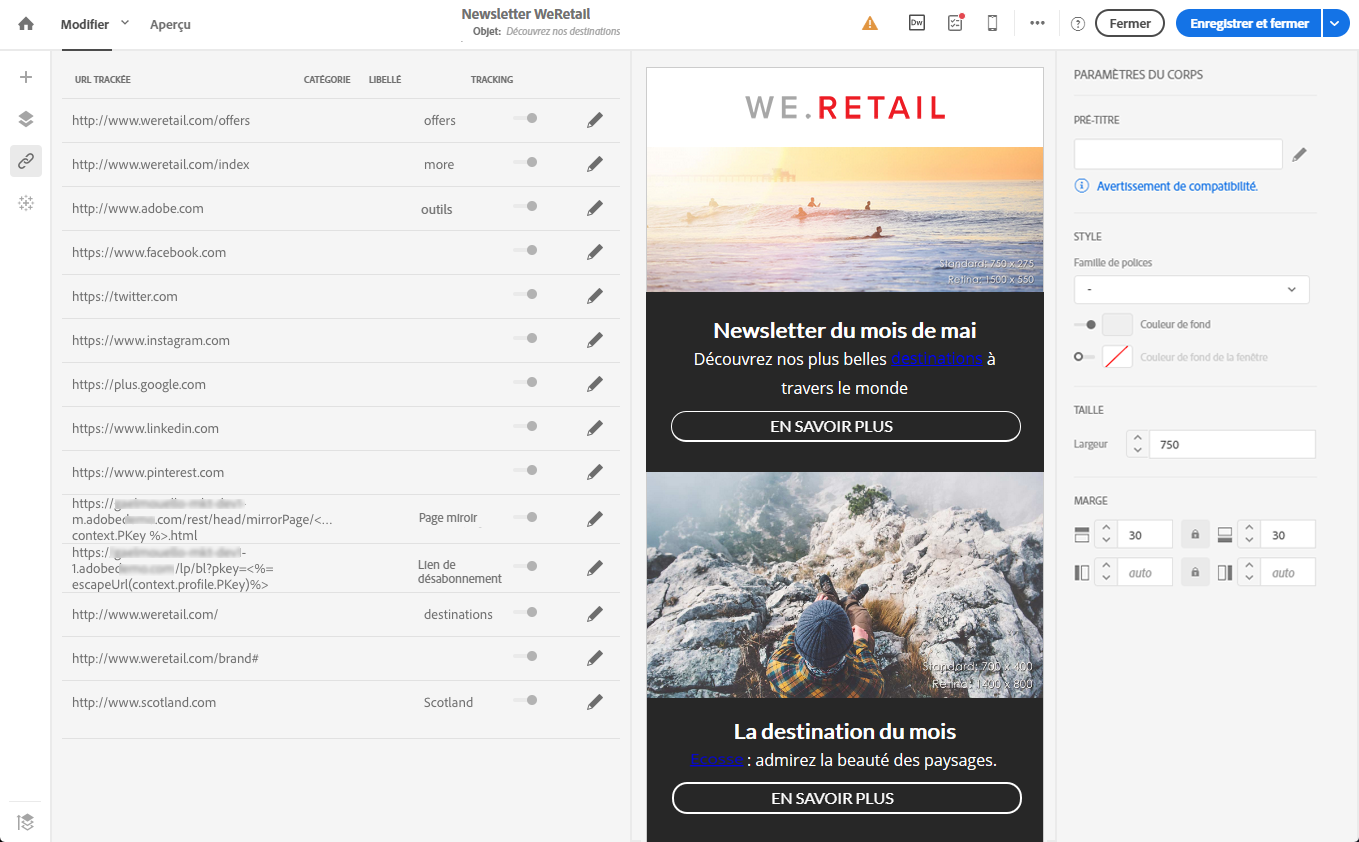The height and width of the screenshot is (842, 1359).
Task: Open Avertissement de compatibilité link
Action: click(1177, 186)
